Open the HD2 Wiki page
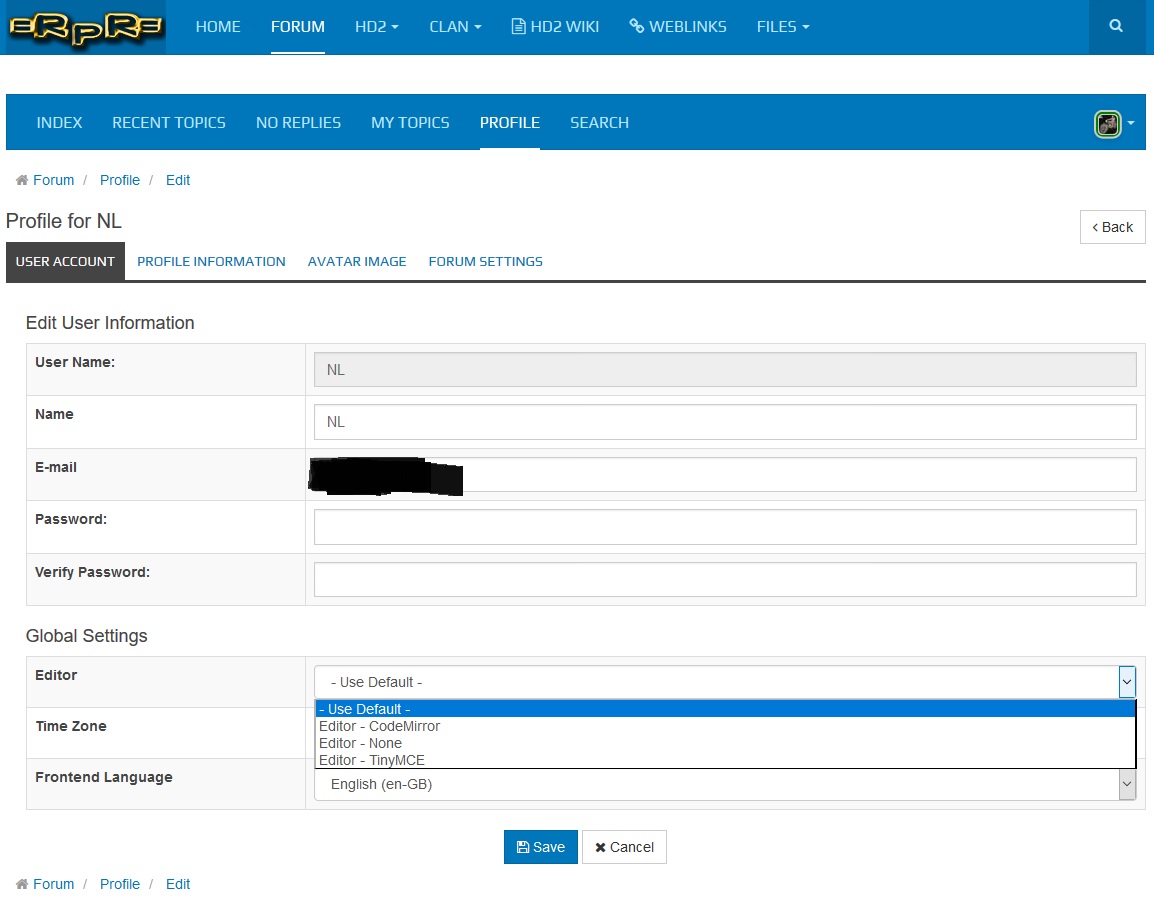 (x=555, y=27)
